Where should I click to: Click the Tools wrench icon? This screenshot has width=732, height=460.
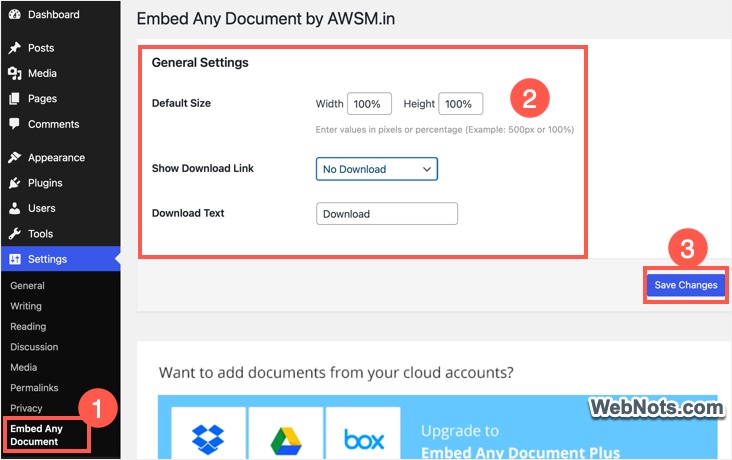pos(15,234)
